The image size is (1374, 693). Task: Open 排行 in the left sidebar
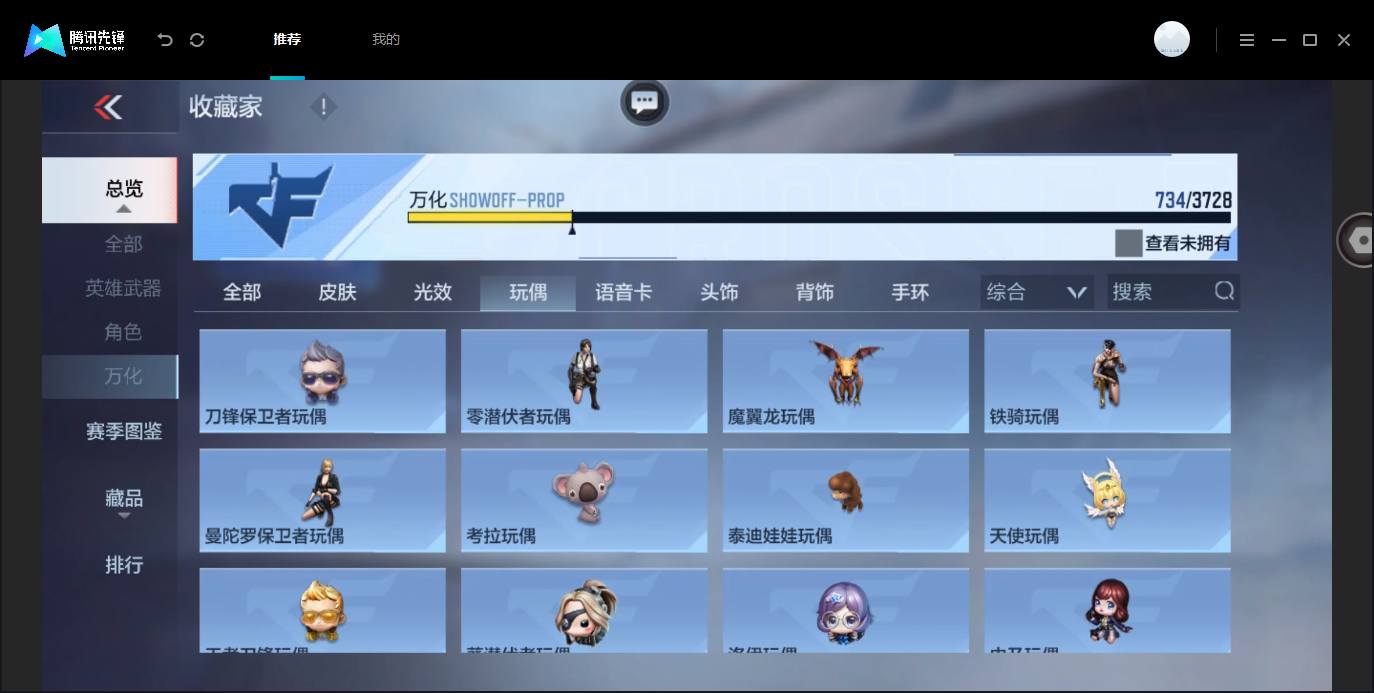pos(124,564)
